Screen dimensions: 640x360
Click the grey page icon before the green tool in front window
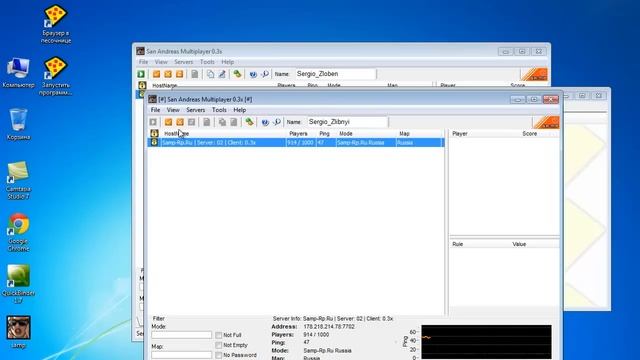233,122
